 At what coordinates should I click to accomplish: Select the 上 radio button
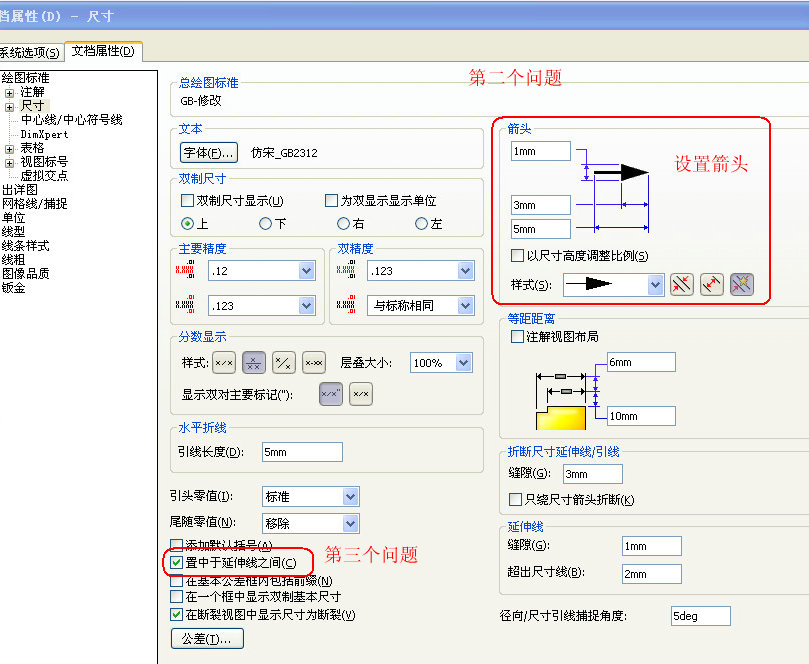(x=187, y=223)
